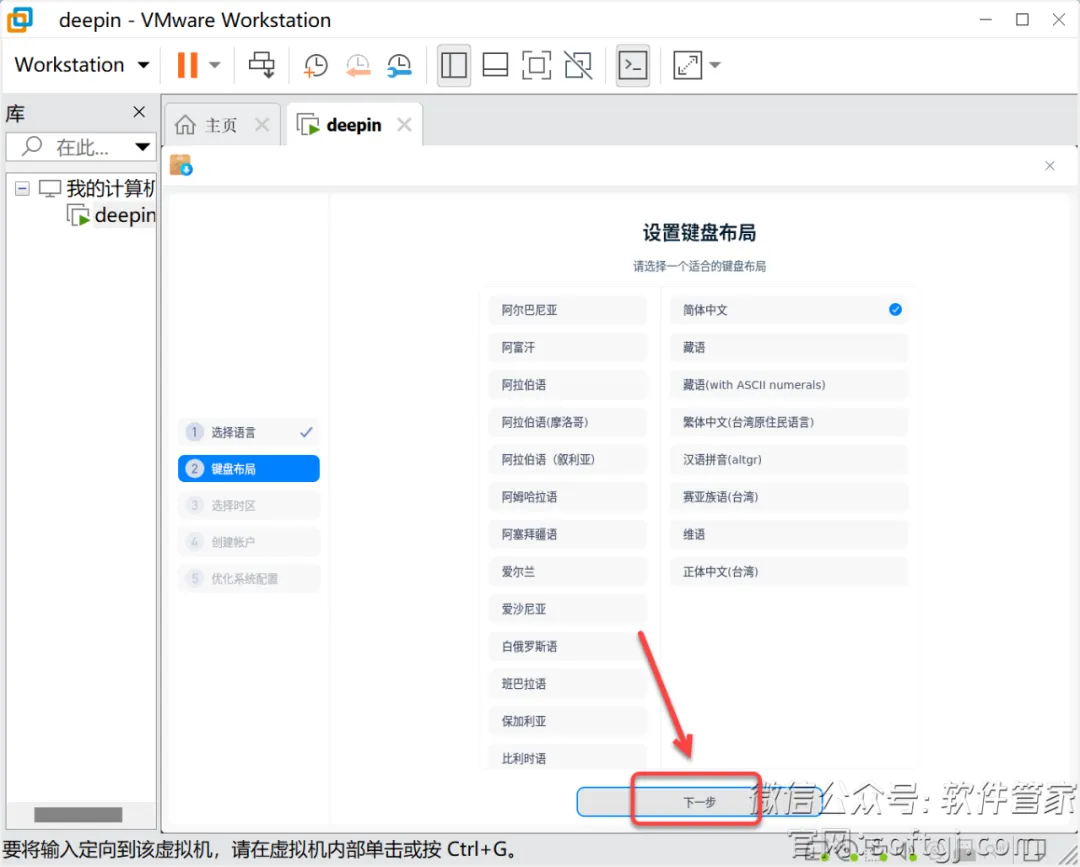1080x867 pixels.
Task: Close the 主页 tab
Action: pos(262,125)
